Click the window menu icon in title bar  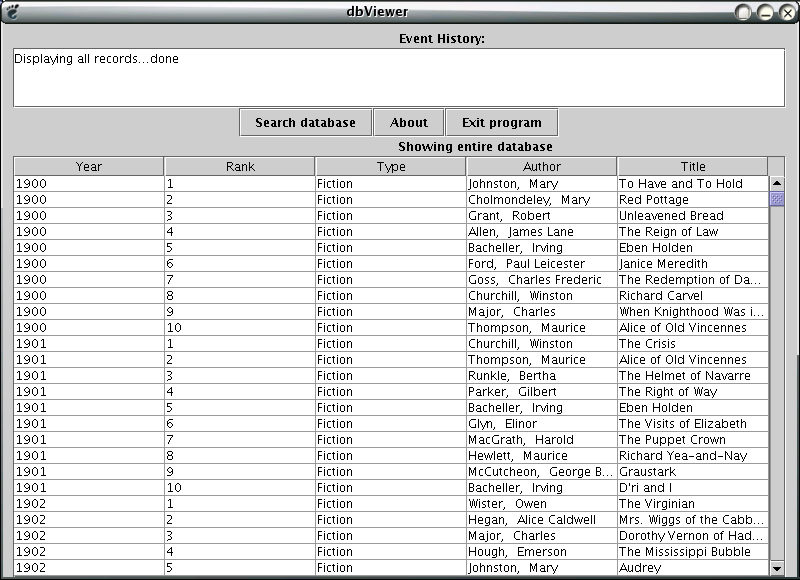point(11,11)
